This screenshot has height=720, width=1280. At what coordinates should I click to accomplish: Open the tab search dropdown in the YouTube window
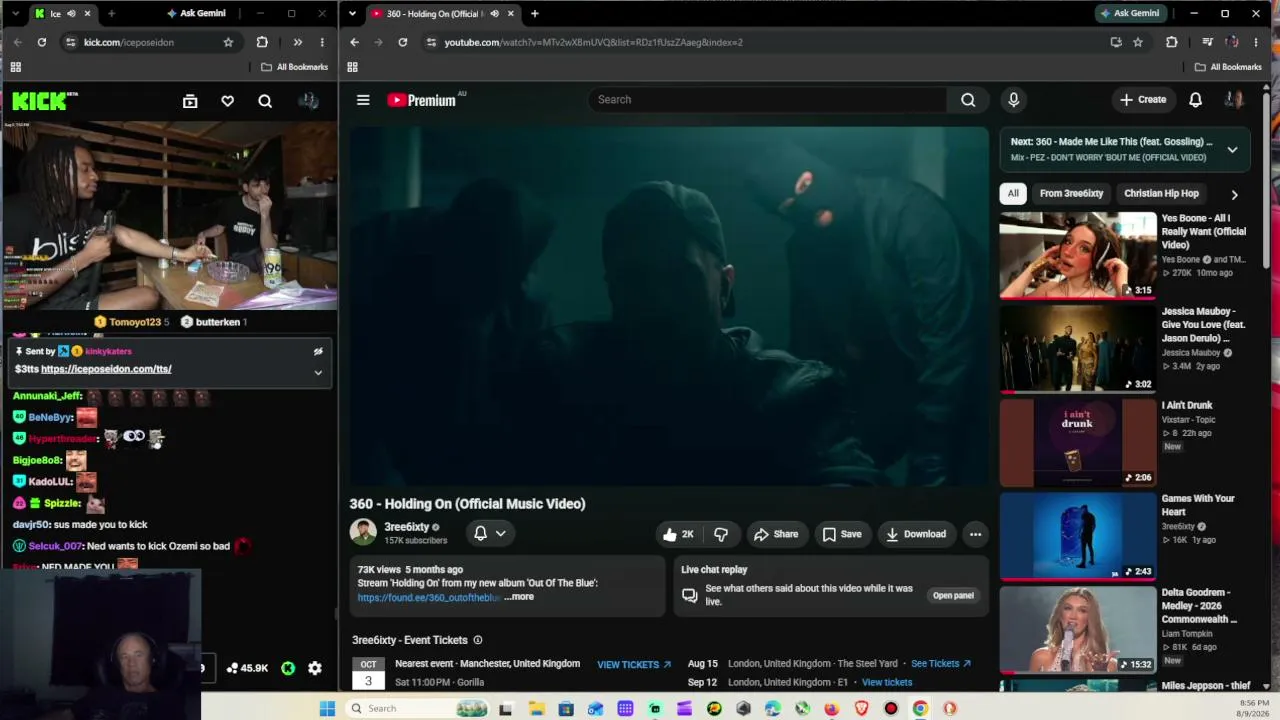[x=352, y=13]
